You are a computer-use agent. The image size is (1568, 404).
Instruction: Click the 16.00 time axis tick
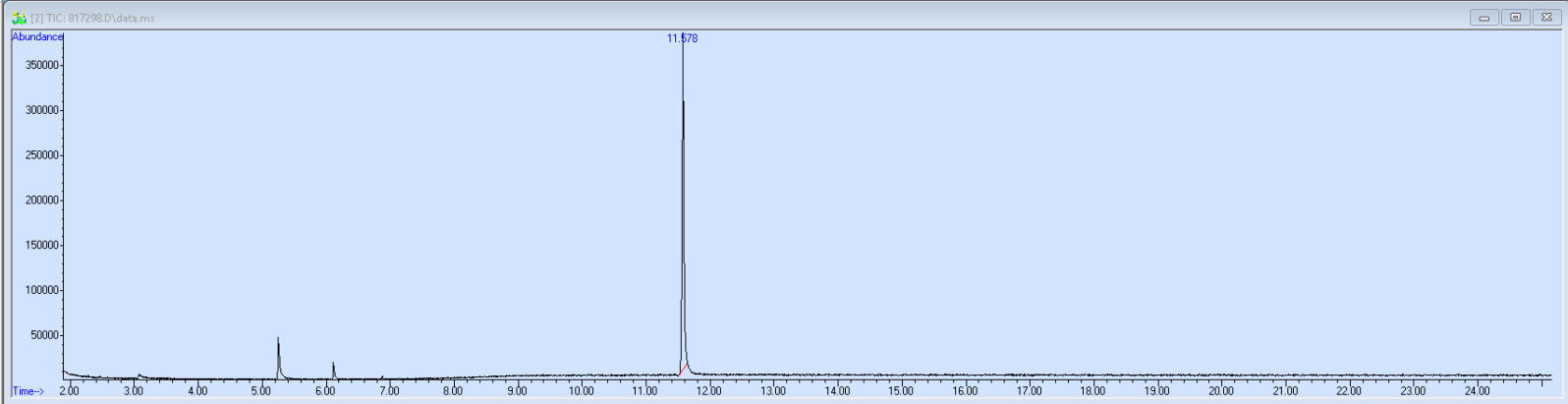coord(965,391)
